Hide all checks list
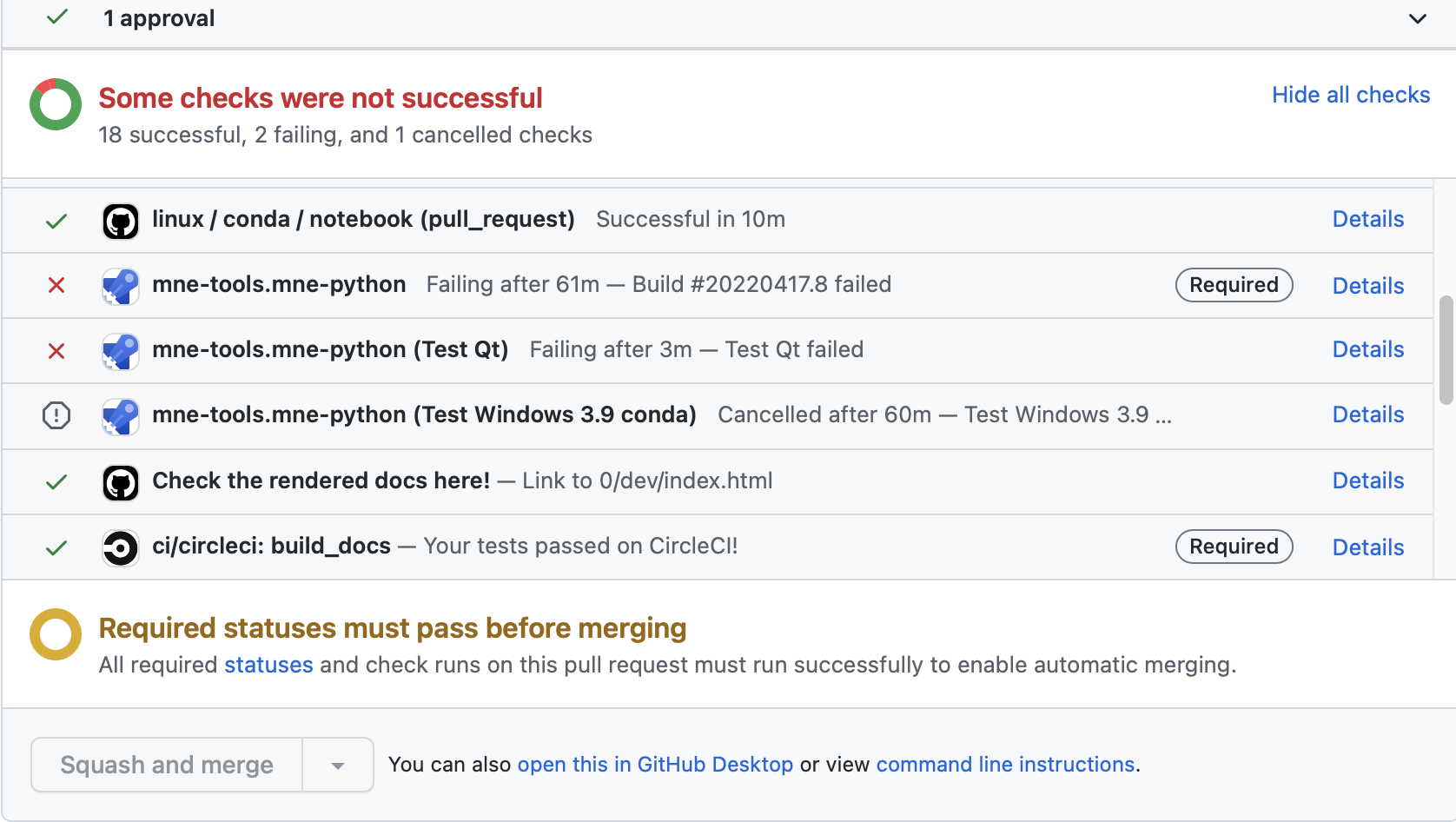 (1350, 95)
